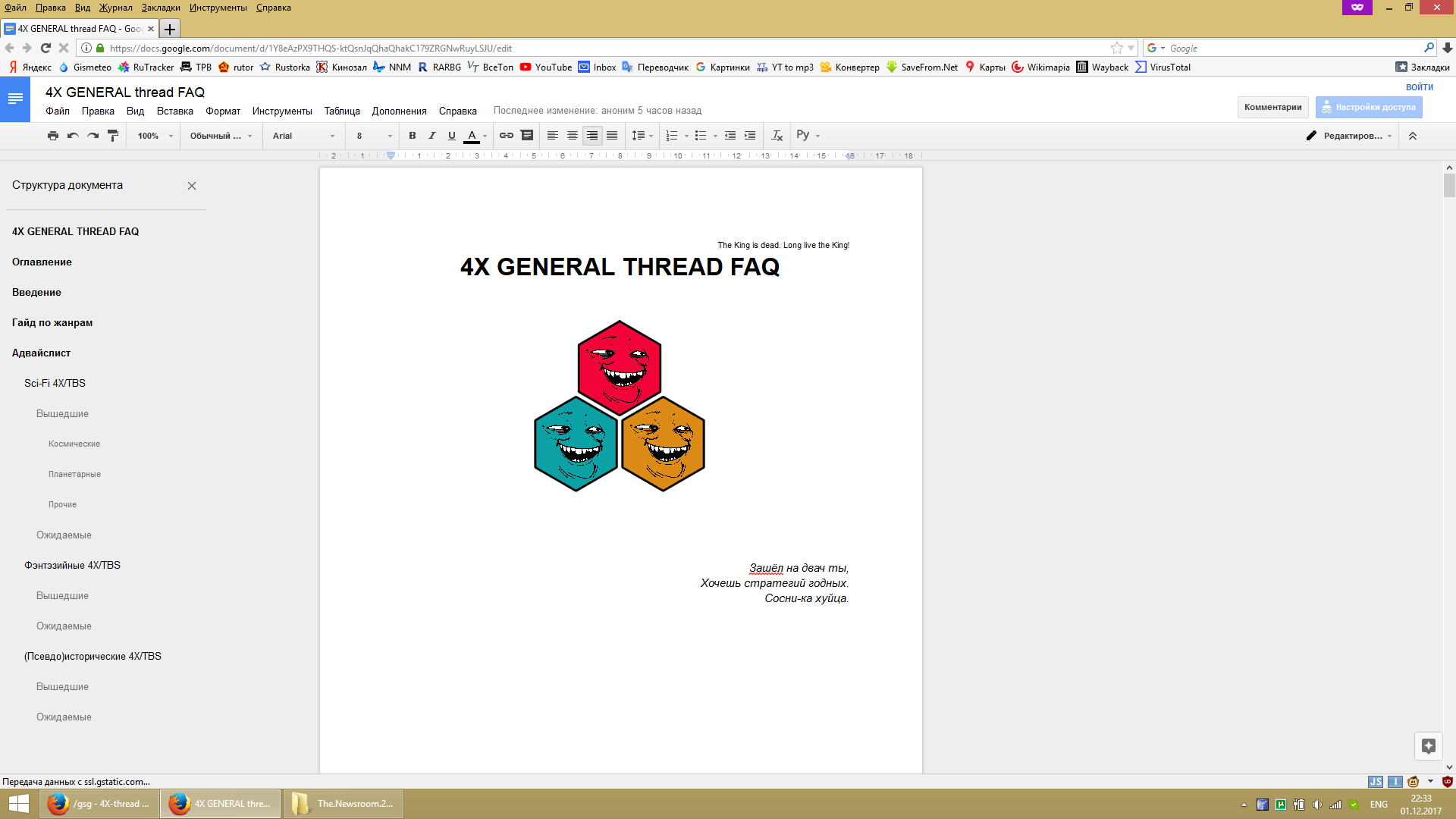Open the YouTube bookmark
Viewport: 1456px width, 819px height.
(x=546, y=67)
